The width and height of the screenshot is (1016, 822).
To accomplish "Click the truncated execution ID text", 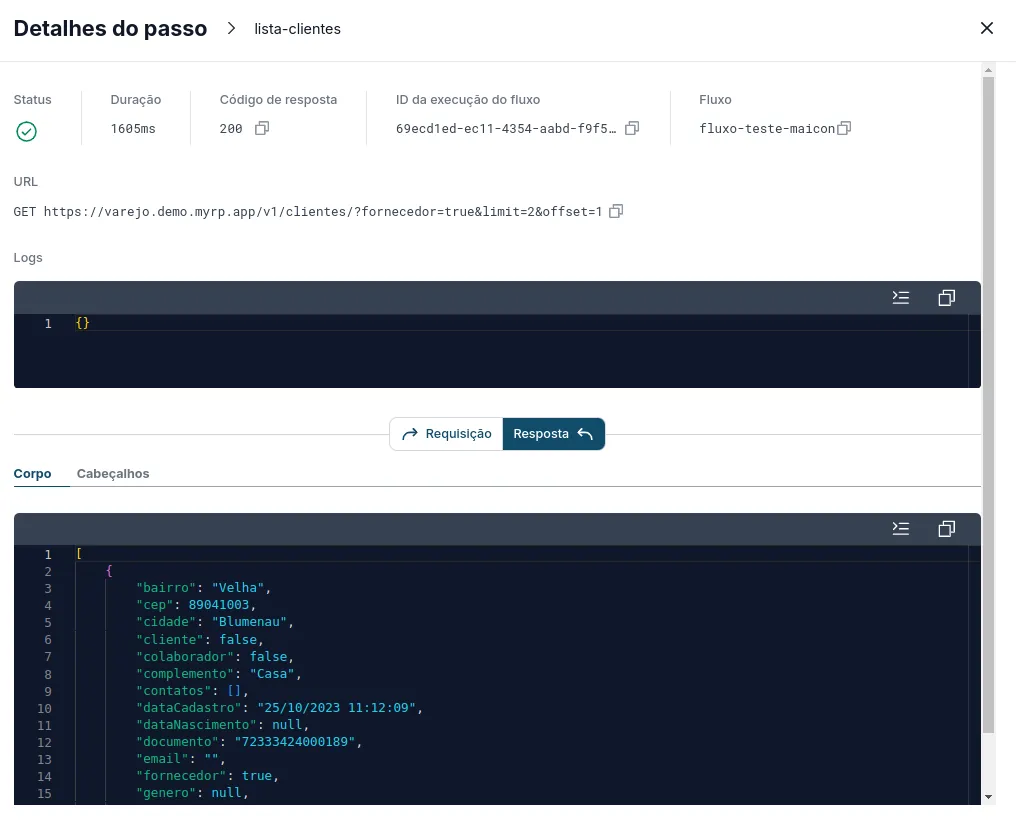I will coord(506,129).
